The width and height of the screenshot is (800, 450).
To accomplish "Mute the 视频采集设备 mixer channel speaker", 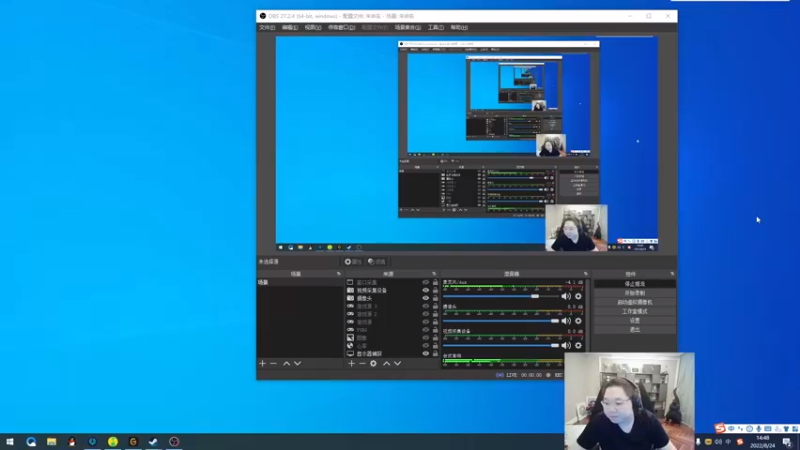I will 566,345.
